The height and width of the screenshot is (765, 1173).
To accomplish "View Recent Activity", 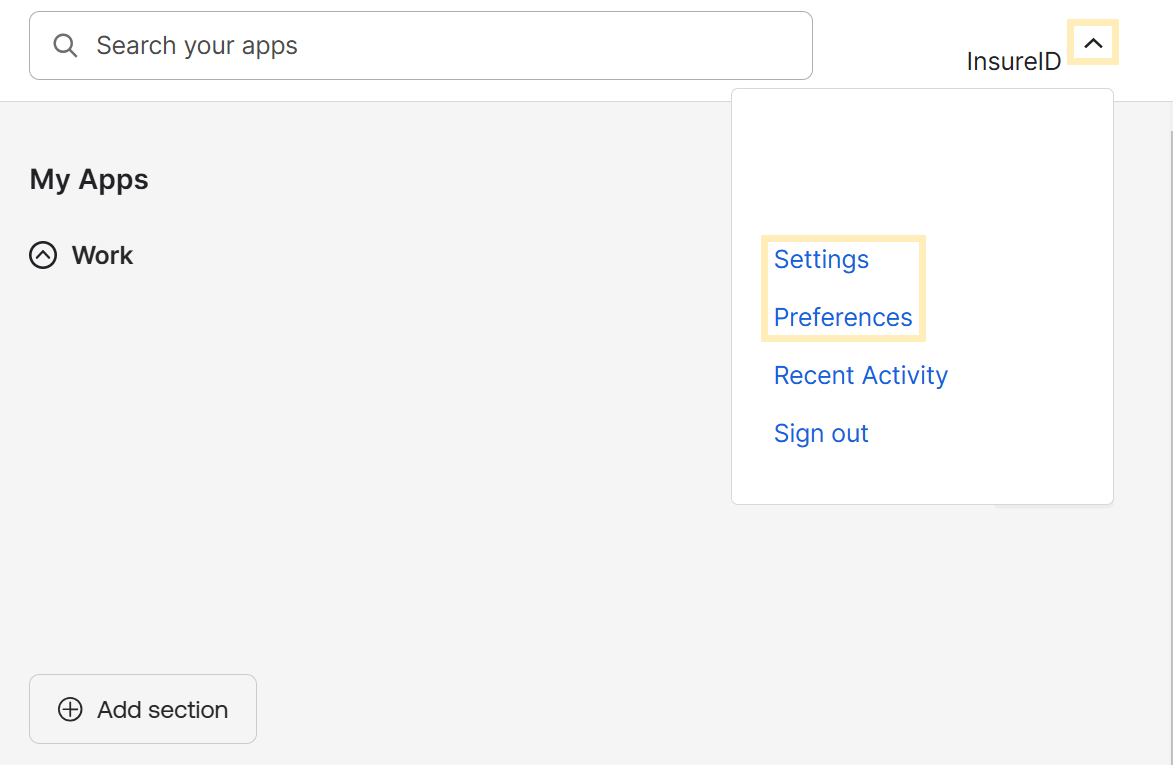I will tap(860, 376).
